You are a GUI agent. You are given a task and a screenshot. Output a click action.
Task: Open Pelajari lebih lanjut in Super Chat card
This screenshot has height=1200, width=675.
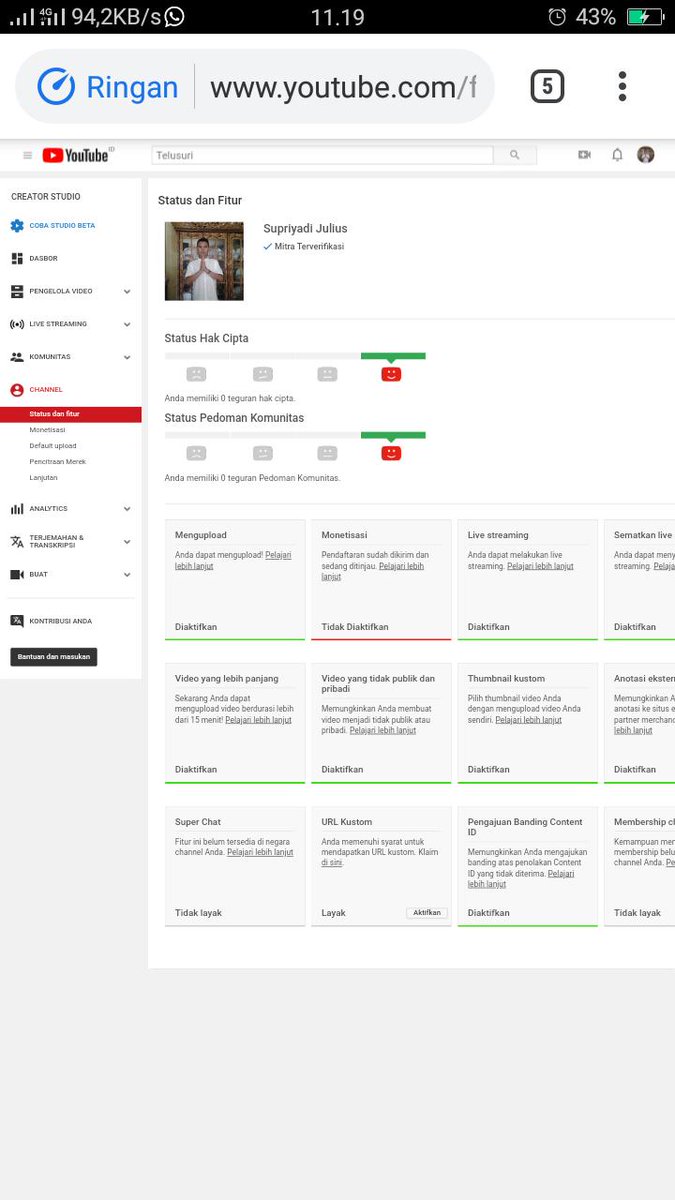260,853
